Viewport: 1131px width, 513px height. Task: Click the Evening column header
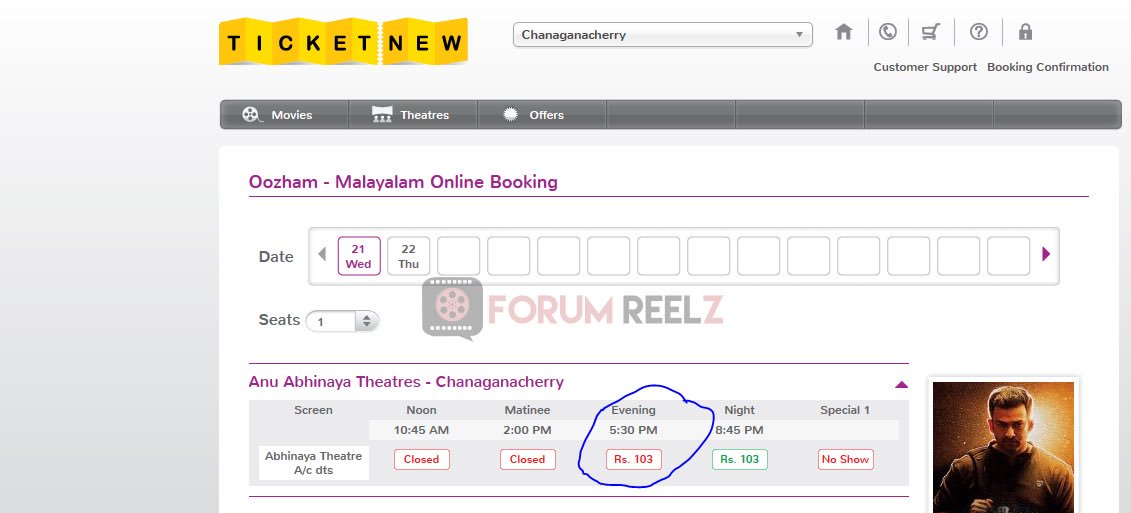pos(633,410)
